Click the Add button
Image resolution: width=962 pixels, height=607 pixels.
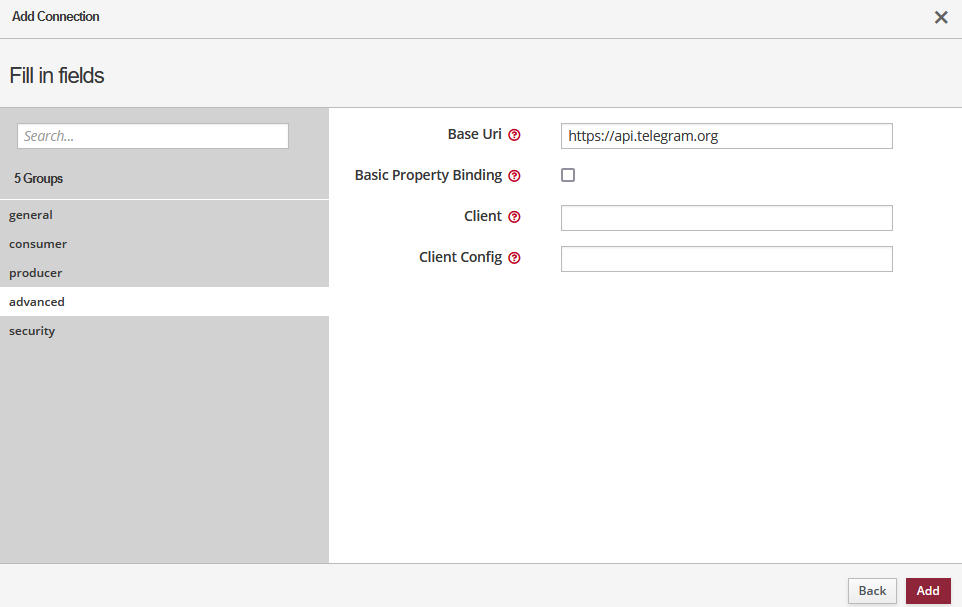tap(927, 591)
